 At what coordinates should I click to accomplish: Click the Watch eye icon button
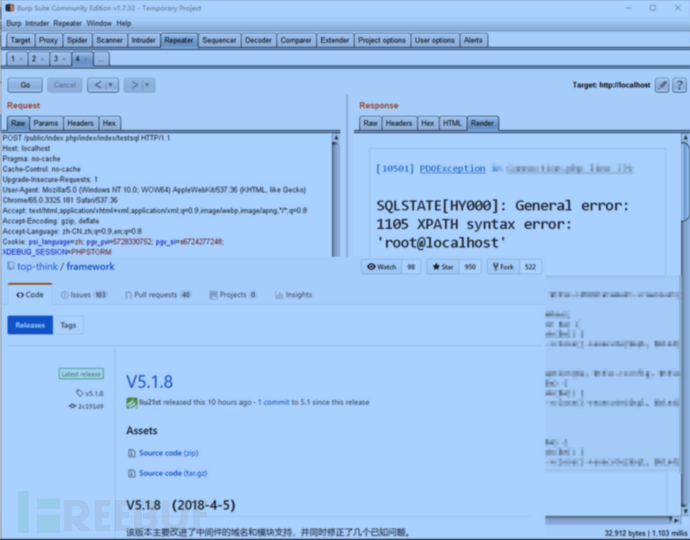pyautogui.click(x=382, y=267)
